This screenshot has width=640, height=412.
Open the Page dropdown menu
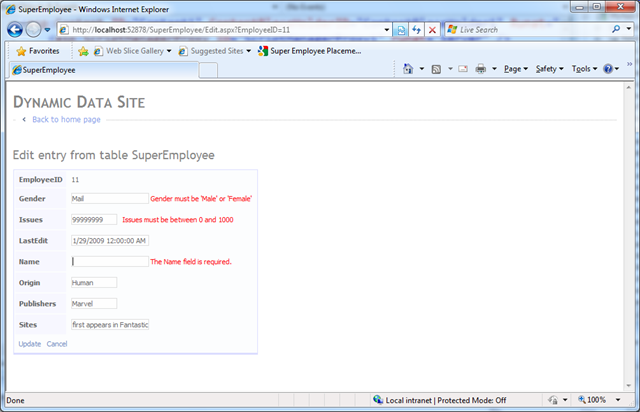tap(514, 69)
